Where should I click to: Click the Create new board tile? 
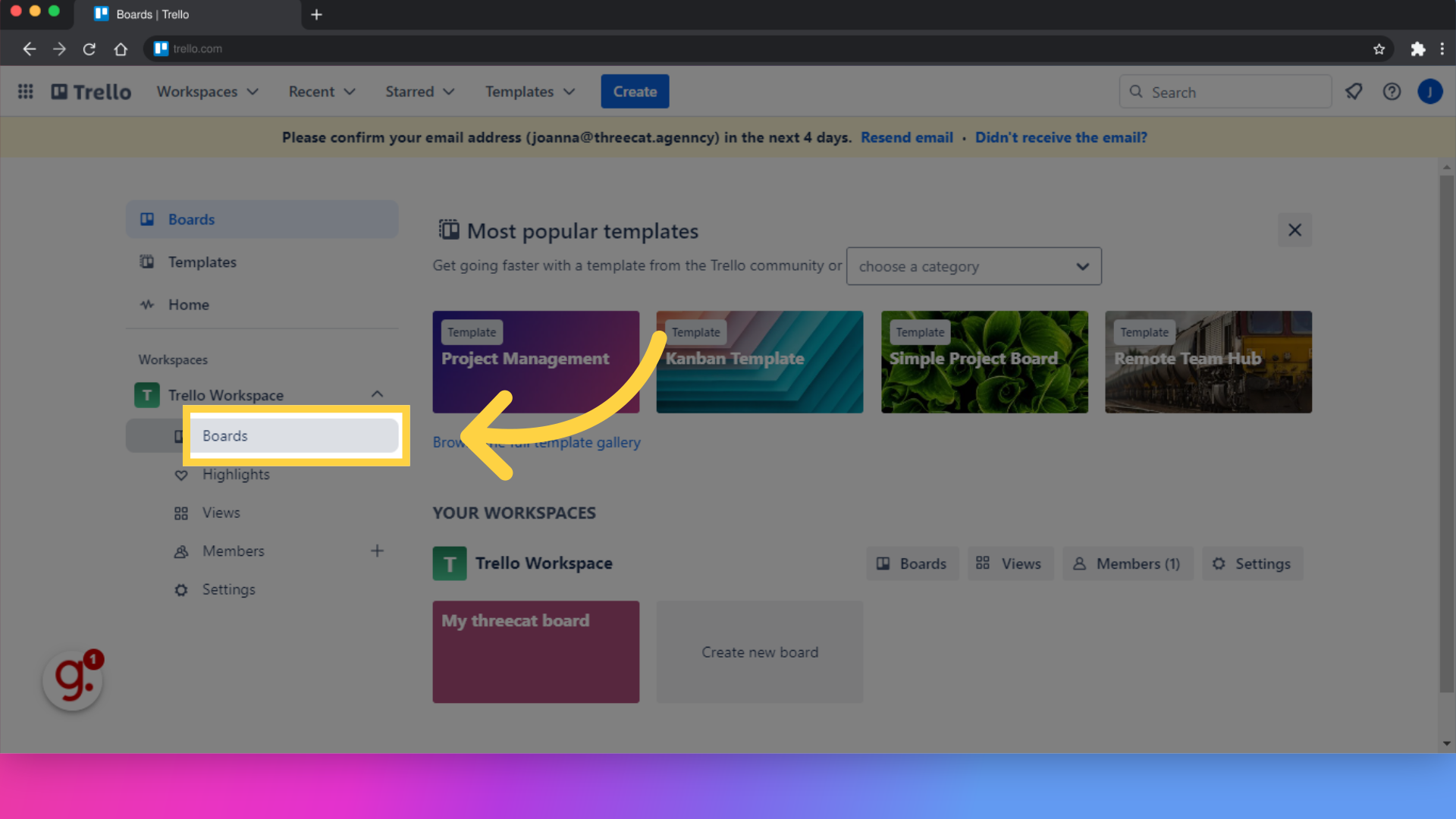[760, 651]
